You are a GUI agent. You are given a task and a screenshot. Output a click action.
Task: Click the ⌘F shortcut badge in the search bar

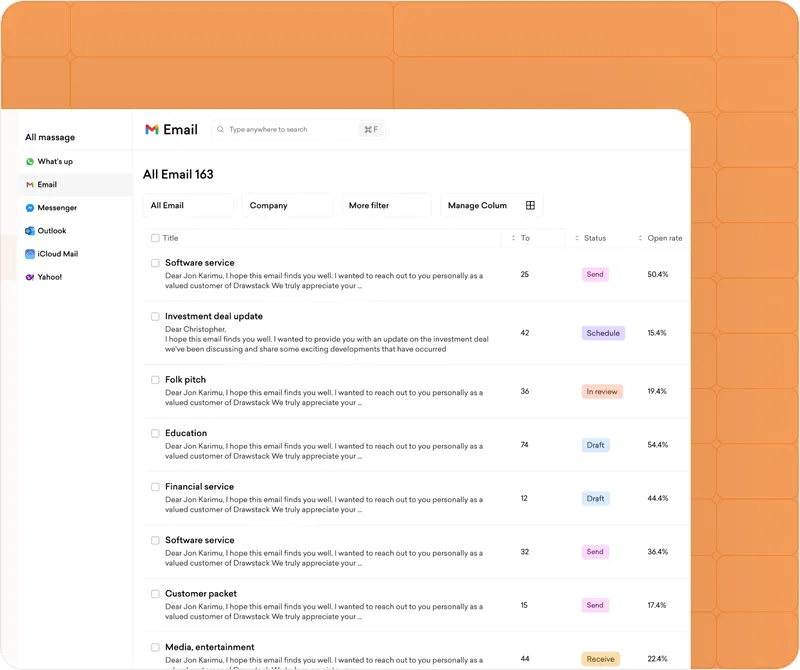371,130
